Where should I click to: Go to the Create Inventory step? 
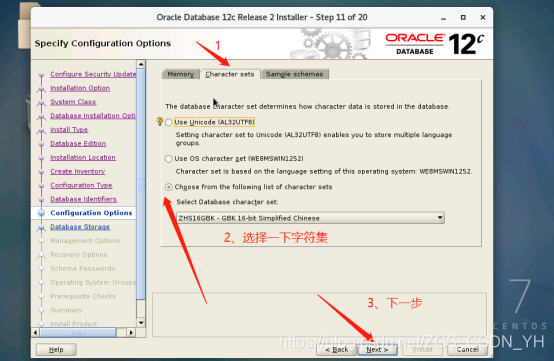(77, 171)
